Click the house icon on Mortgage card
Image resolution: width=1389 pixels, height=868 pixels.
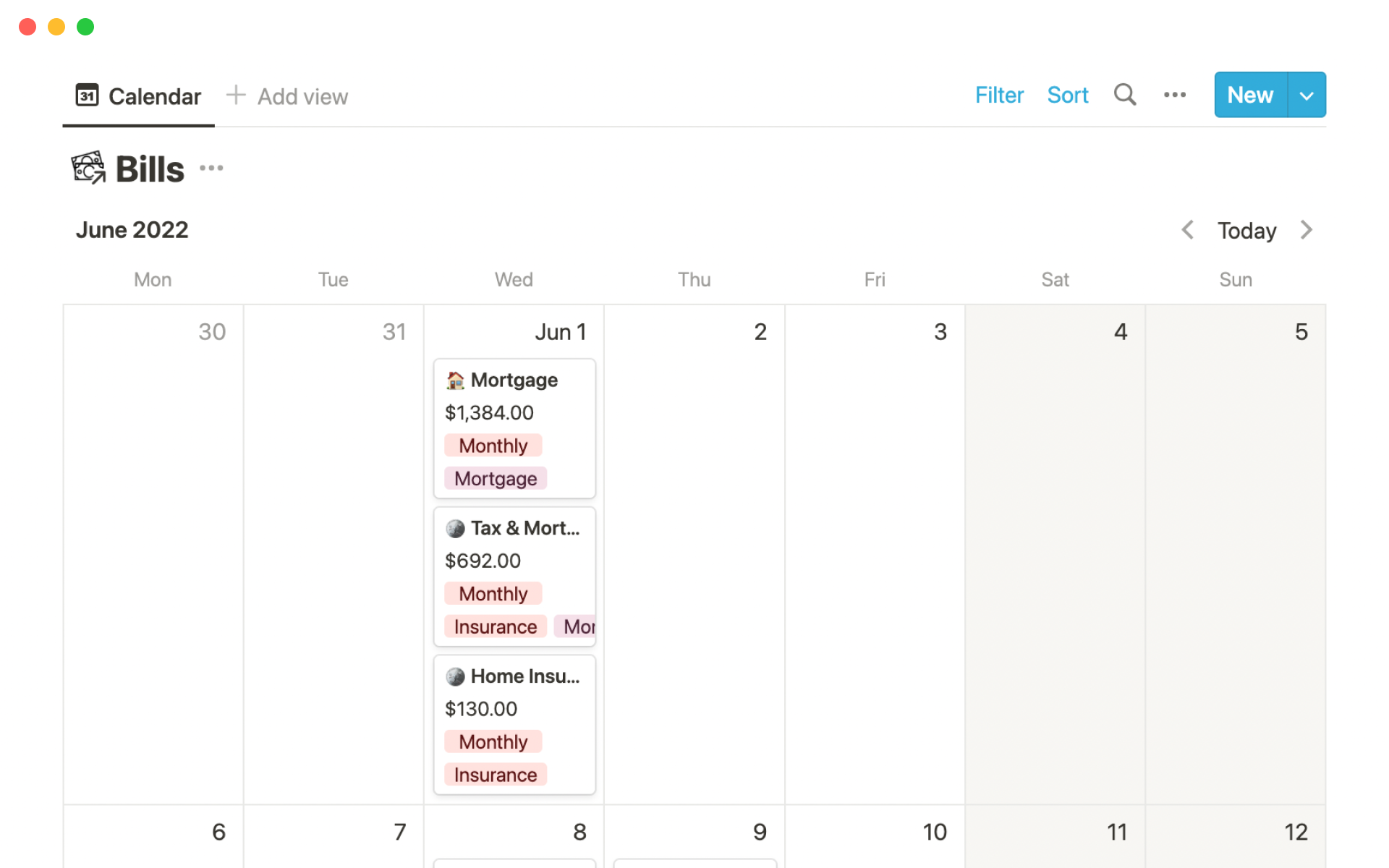click(x=455, y=380)
